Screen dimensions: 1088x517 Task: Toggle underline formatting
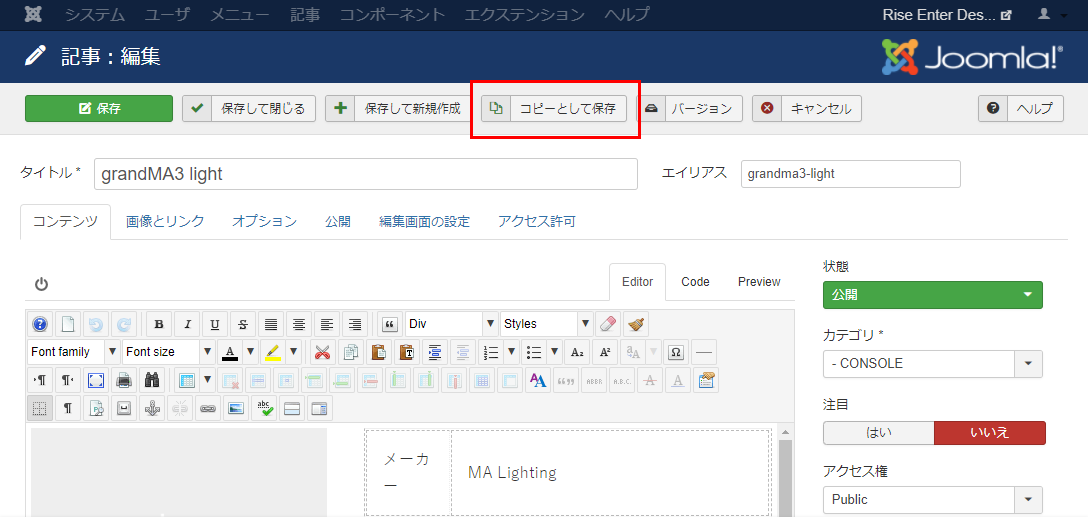pyautogui.click(x=215, y=324)
